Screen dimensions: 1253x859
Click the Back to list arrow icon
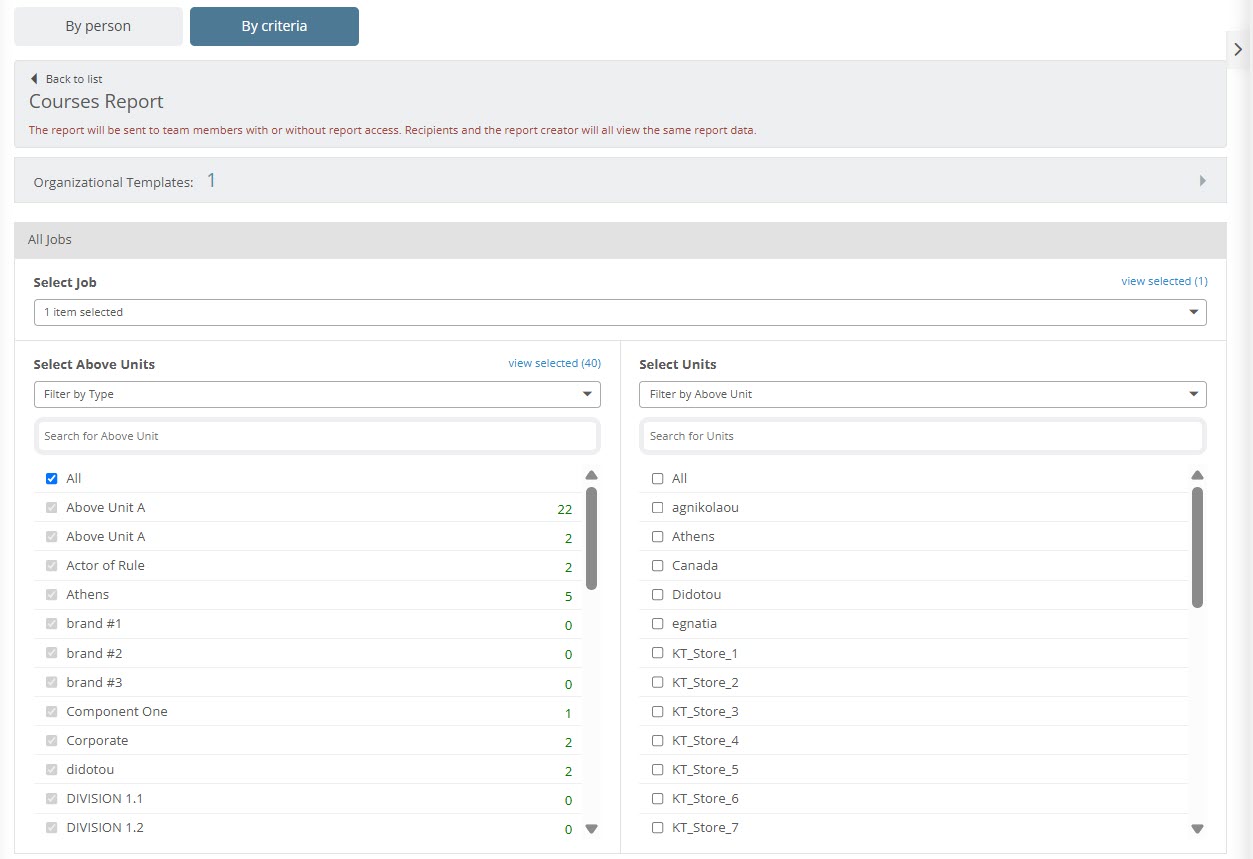pyautogui.click(x=34, y=79)
